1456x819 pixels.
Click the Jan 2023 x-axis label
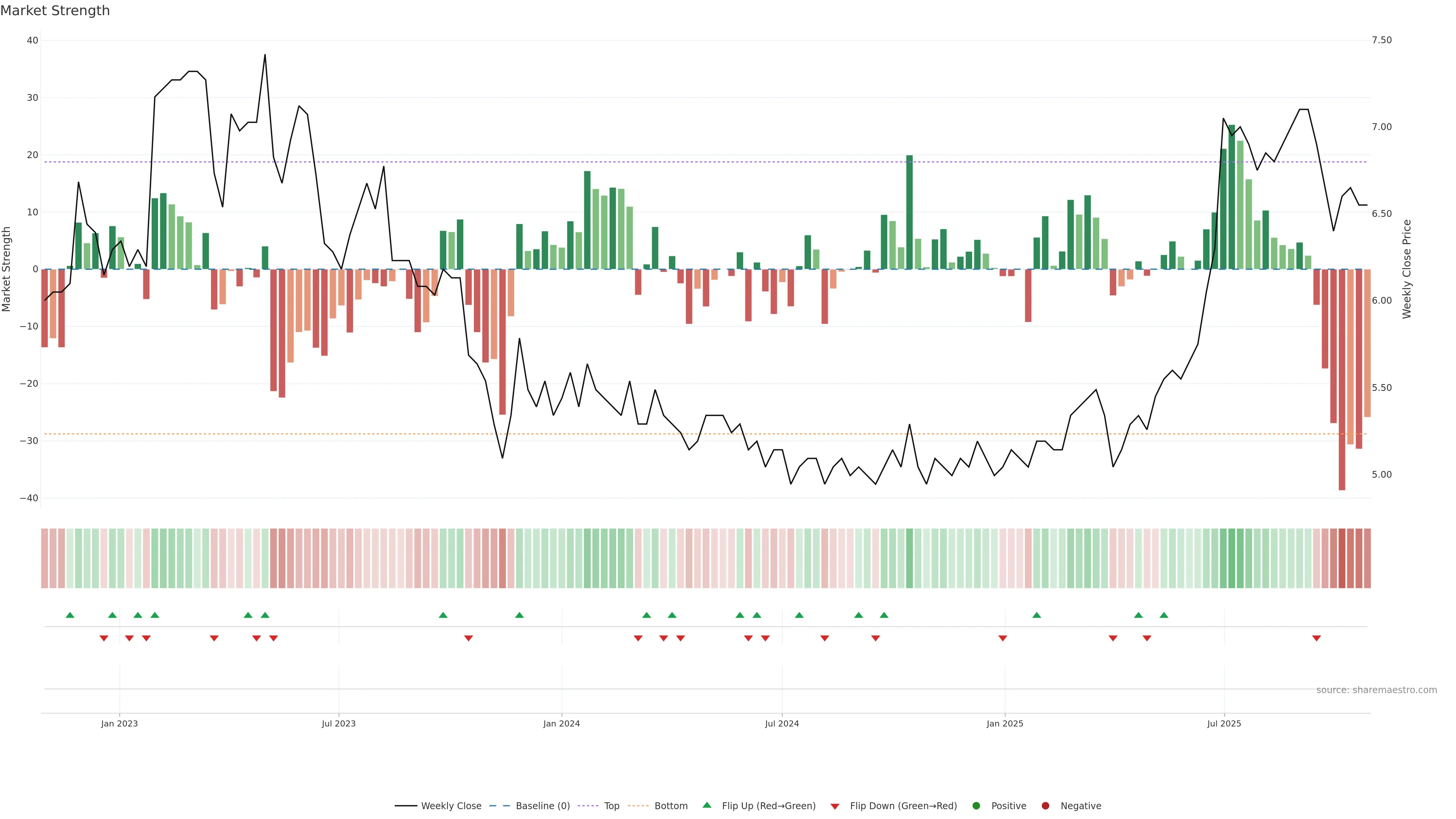(x=119, y=723)
